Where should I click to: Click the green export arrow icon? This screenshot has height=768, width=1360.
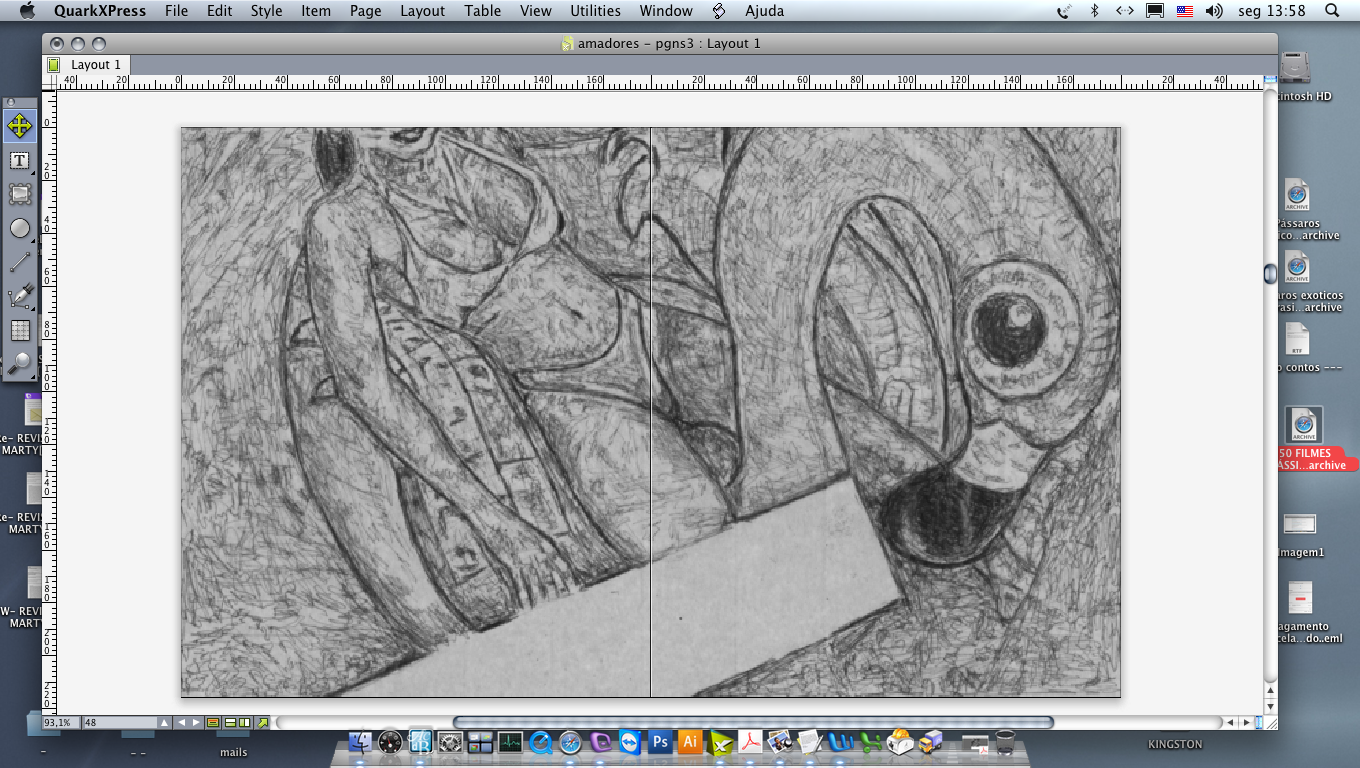(x=262, y=722)
